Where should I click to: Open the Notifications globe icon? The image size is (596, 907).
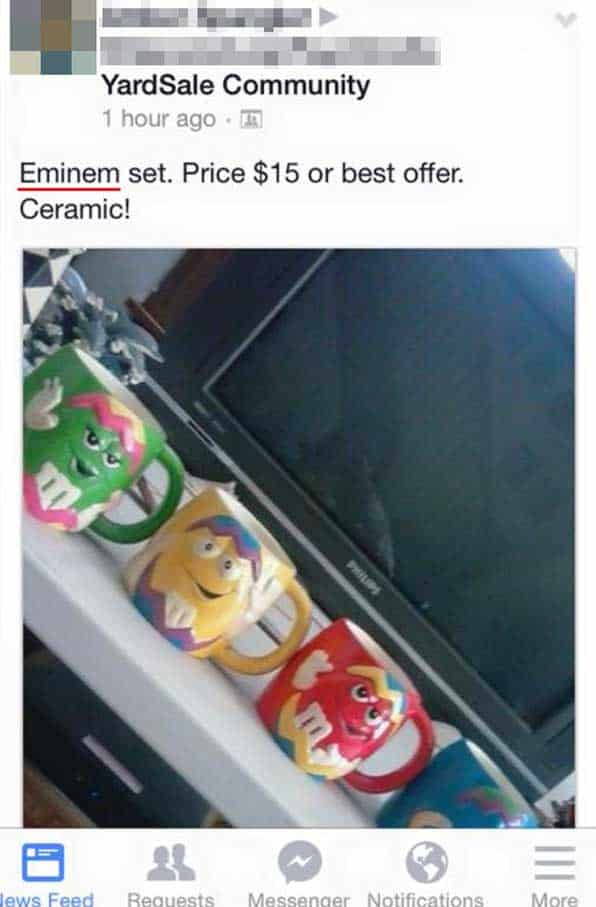point(426,862)
